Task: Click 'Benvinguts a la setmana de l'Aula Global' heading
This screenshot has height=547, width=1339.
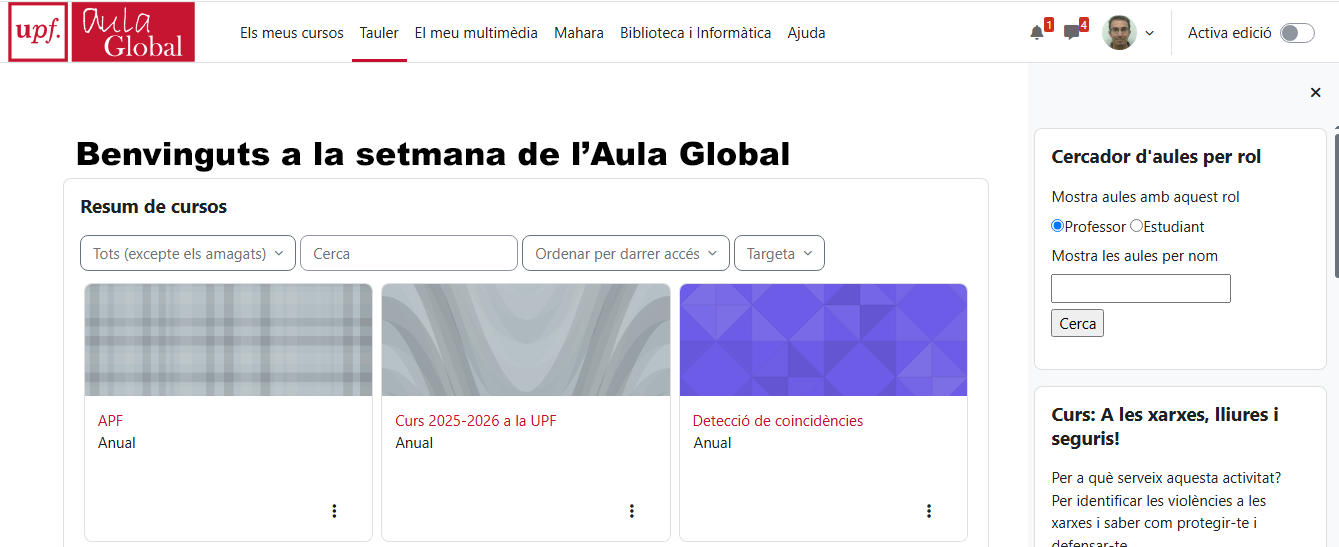Action: [433, 154]
